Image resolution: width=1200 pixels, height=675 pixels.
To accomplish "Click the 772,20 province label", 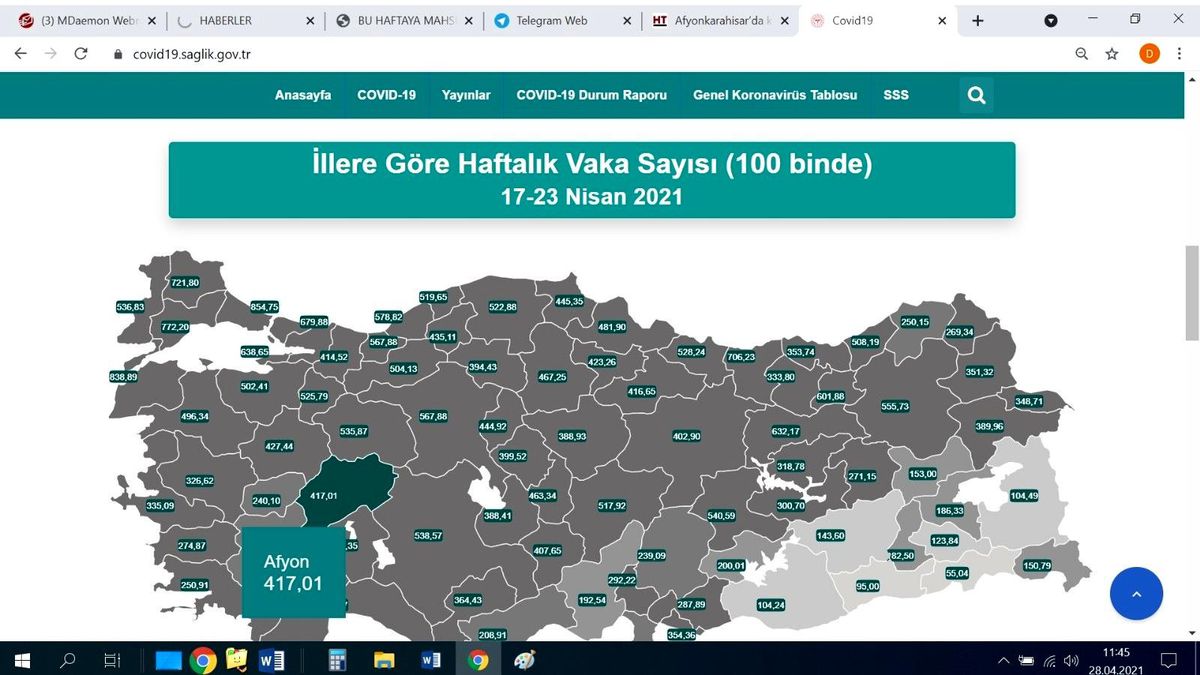I will pyautogui.click(x=175, y=328).
